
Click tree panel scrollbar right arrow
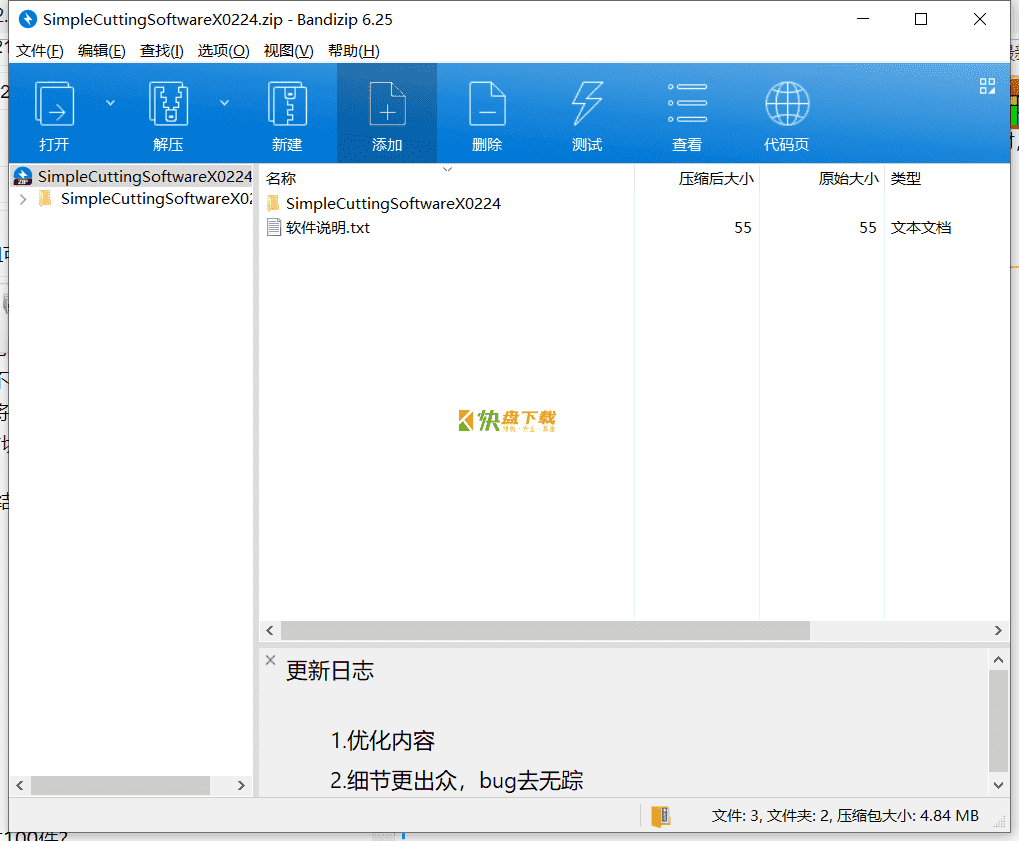(241, 785)
